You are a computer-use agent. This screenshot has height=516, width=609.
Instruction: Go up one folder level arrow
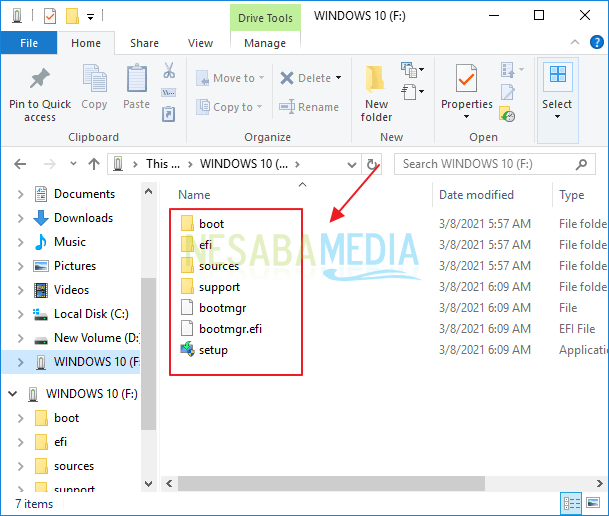point(94,164)
